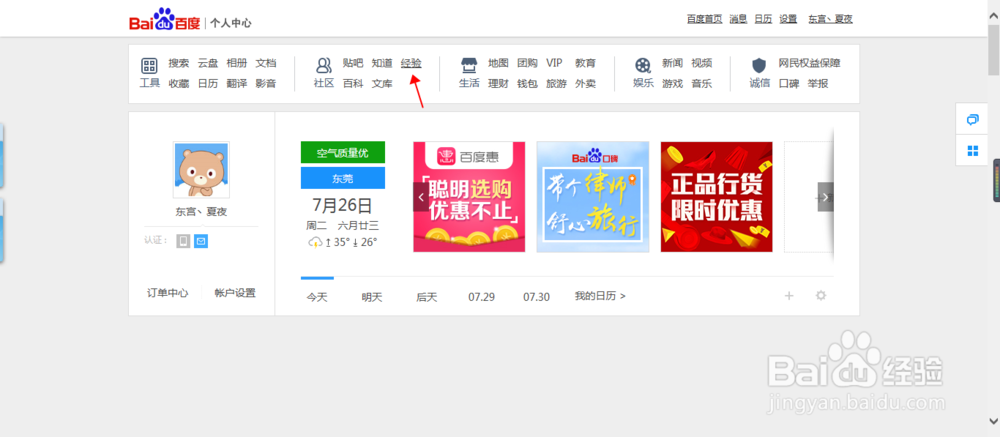Select the 后天 calendar tab
Viewport: 1000px width, 437px height.
(x=427, y=297)
